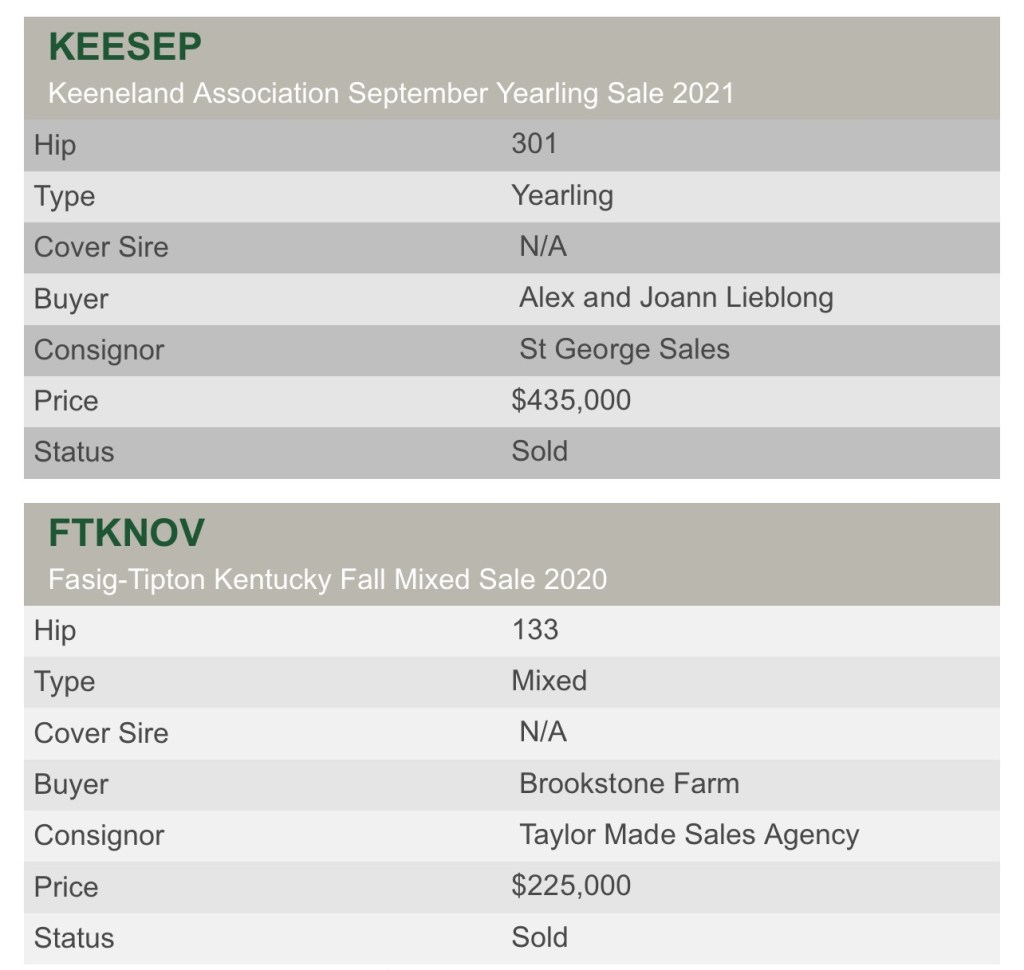This screenshot has width=1024, height=970.
Task: Select hip number 133
Action: click(535, 630)
